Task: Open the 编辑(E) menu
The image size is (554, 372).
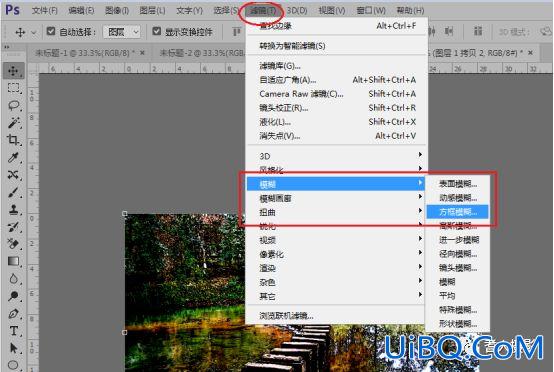Action: 81,11
